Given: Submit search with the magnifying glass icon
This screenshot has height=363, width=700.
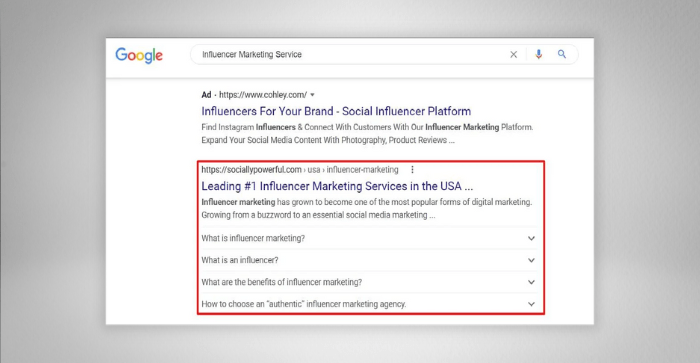Looking at the screenshot, I should coord(562,54).
